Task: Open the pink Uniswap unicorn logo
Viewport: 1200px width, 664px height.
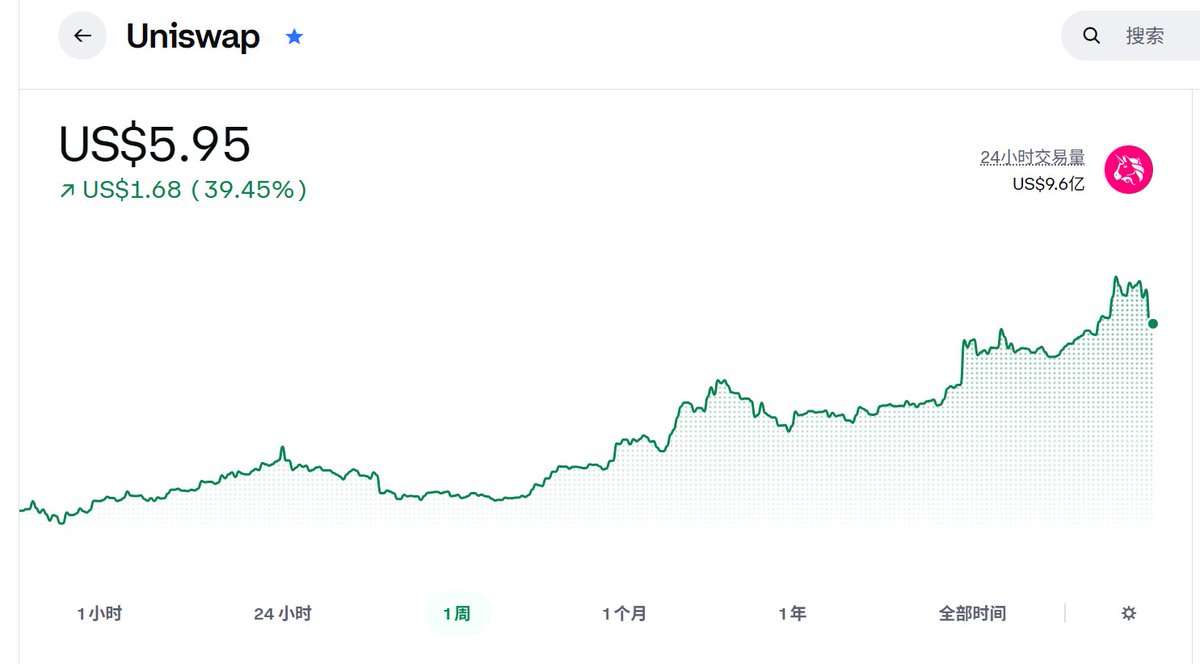Action: coord(1129,169)
